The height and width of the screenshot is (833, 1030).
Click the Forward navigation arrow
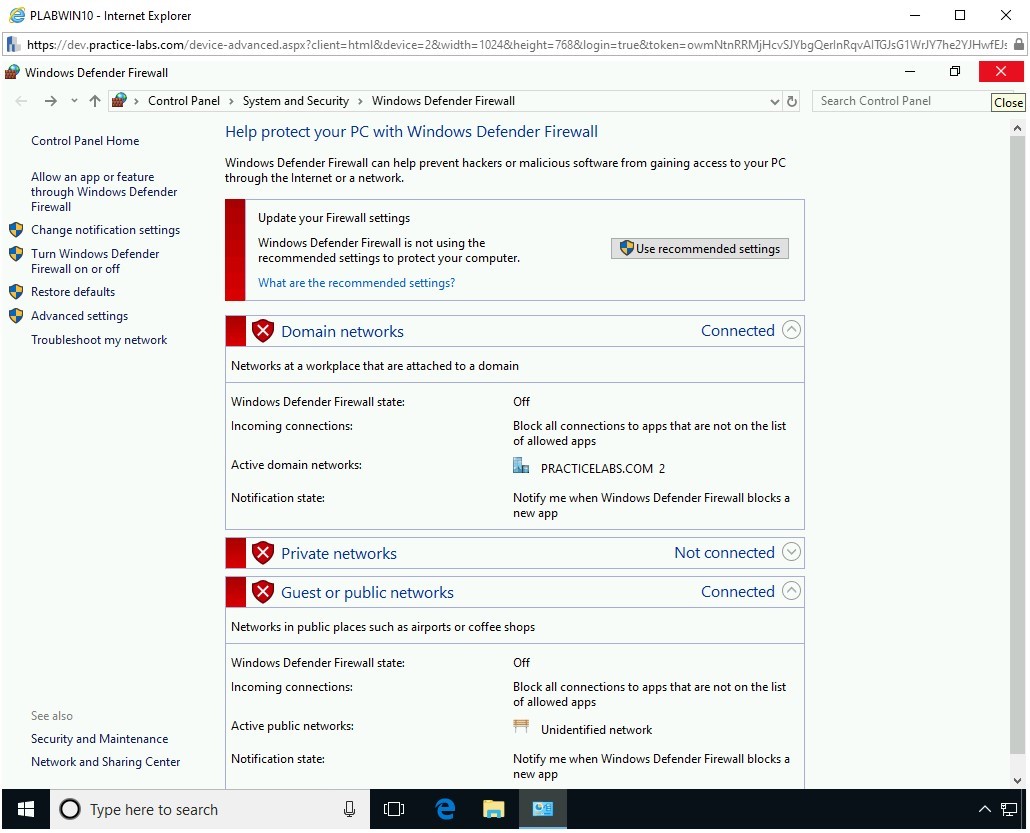coord(50,101)
